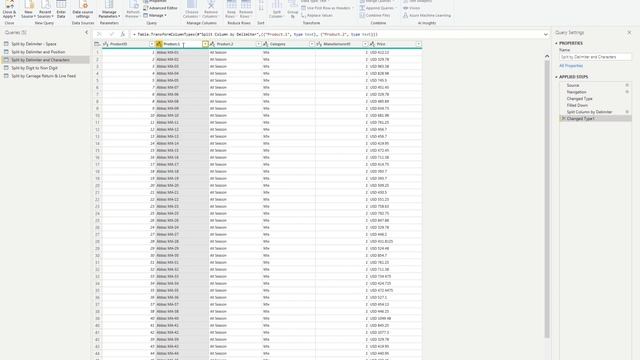Click the Split Column button

click(x=277, y=9)
